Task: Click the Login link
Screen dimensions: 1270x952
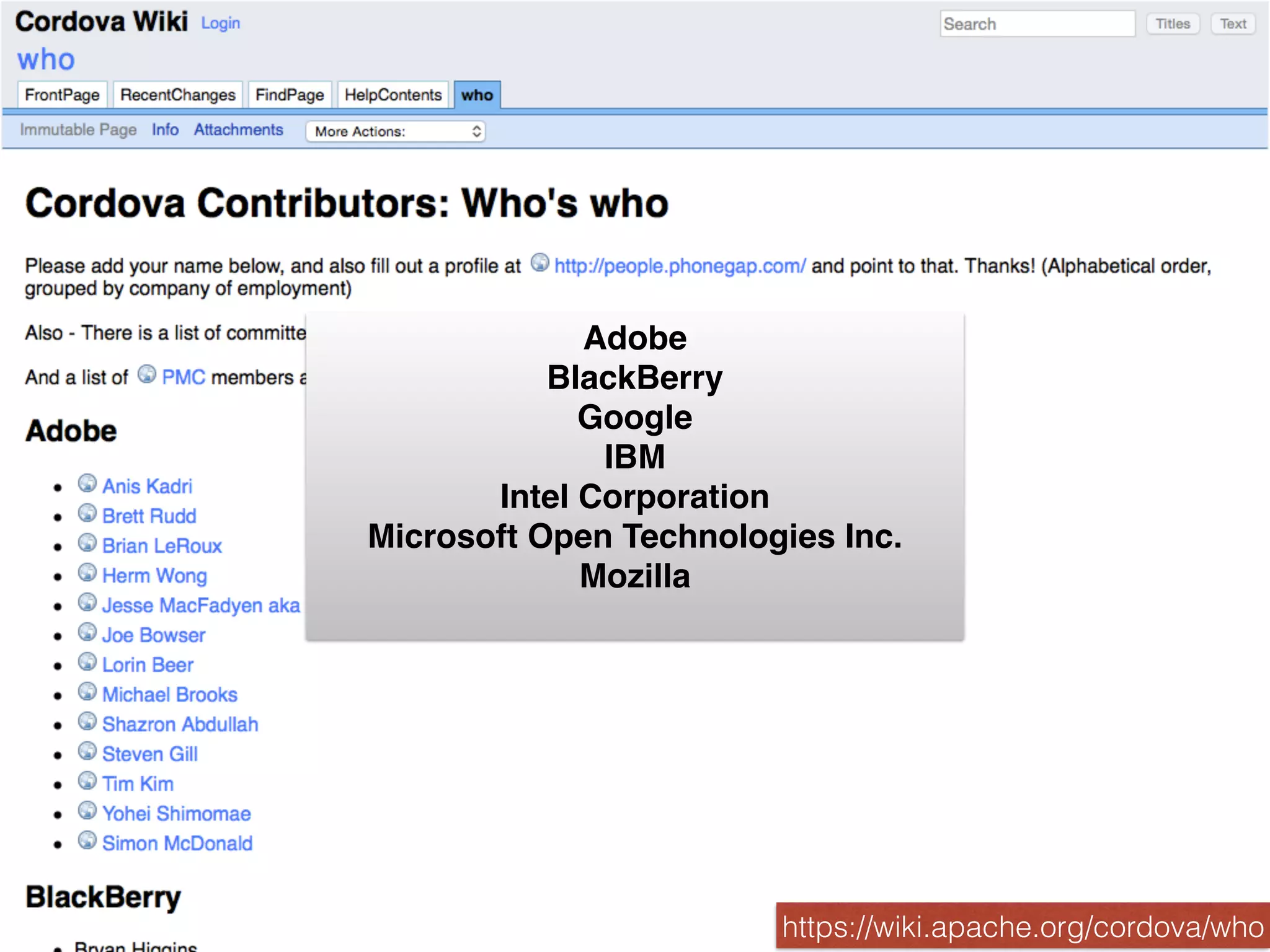Action: pos(220,24)
